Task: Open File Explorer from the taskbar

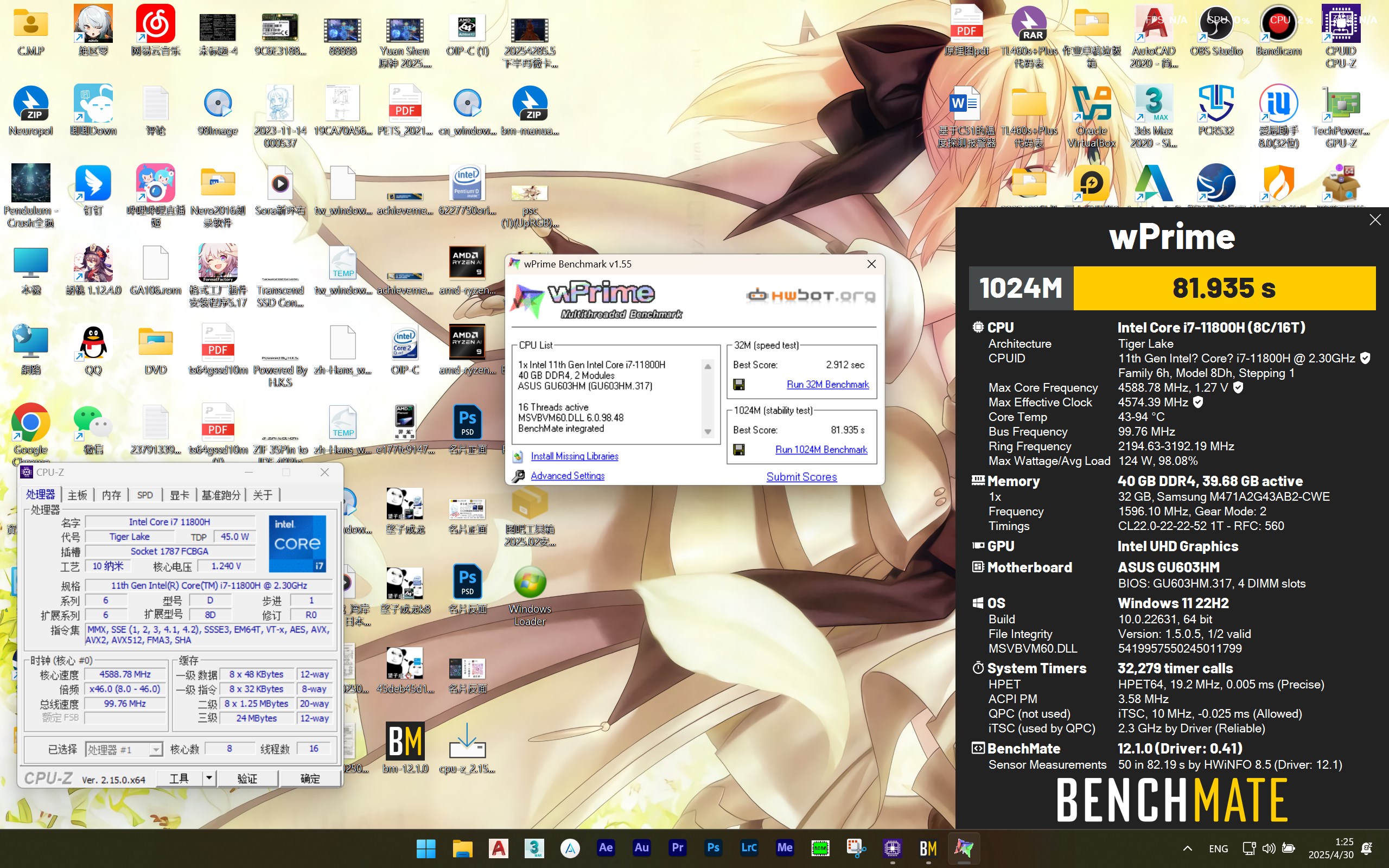Action: pyautogui.click(x=462, y=848)
